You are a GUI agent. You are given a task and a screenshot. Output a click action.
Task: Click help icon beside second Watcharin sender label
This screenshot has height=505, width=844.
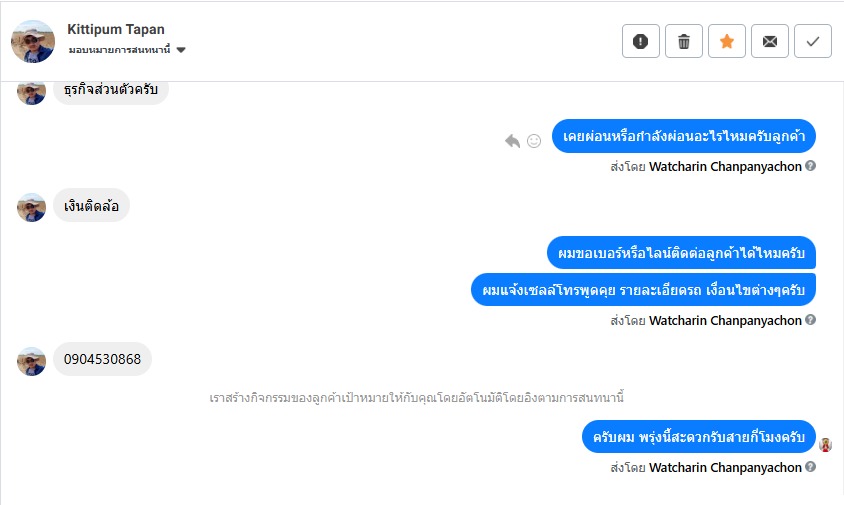pos(811,320)
